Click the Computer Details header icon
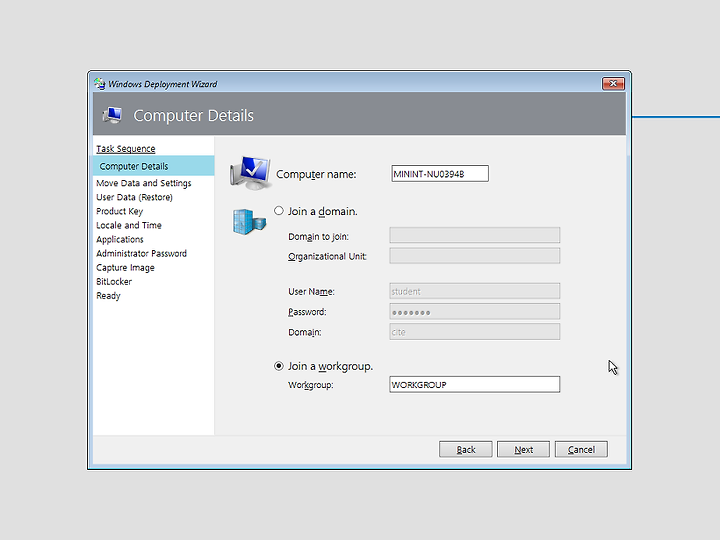720x540 pixels. [112, 115]
